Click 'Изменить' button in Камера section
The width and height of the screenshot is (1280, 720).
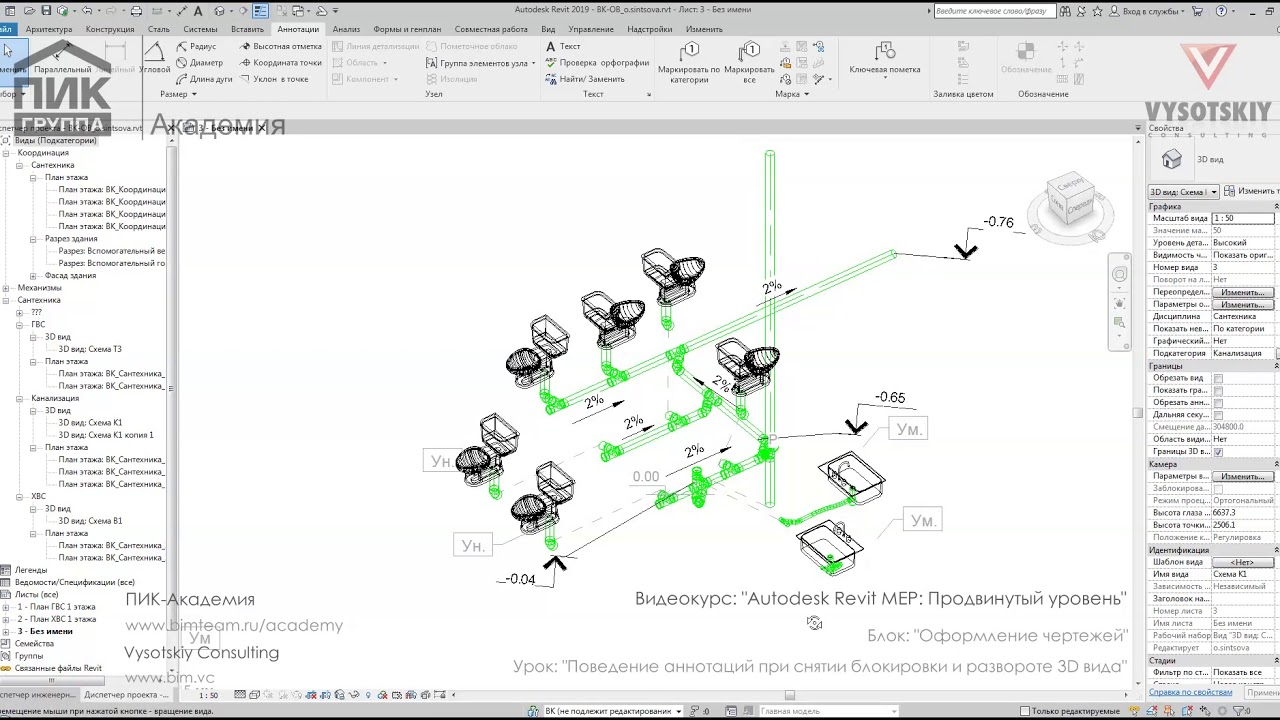pyautogui.click(x=1243, y=476)
